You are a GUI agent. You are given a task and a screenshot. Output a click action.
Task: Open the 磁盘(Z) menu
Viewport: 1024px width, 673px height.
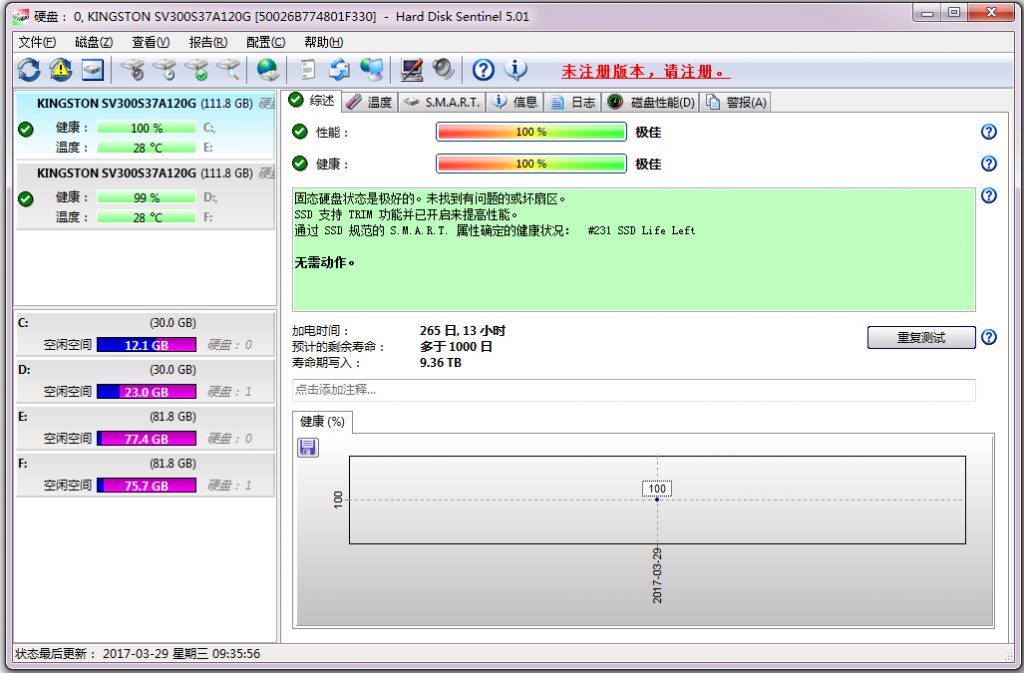(x=94, y=42)
